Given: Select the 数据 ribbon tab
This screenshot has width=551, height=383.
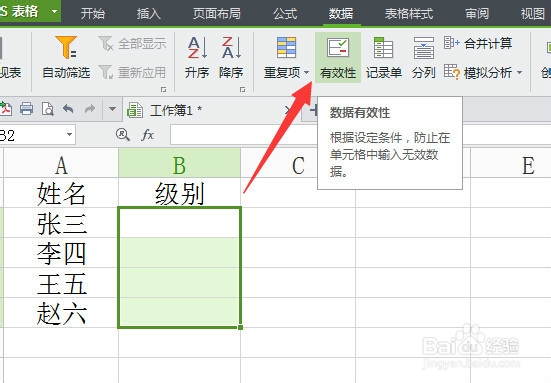Looking at the screenshot, I should (341, 14).
